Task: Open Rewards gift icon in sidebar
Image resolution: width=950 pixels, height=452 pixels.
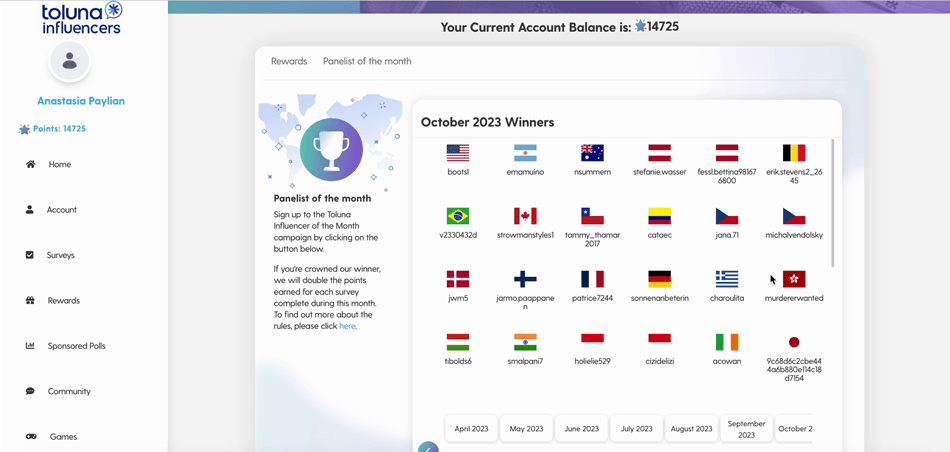Action: coord(30,301)
